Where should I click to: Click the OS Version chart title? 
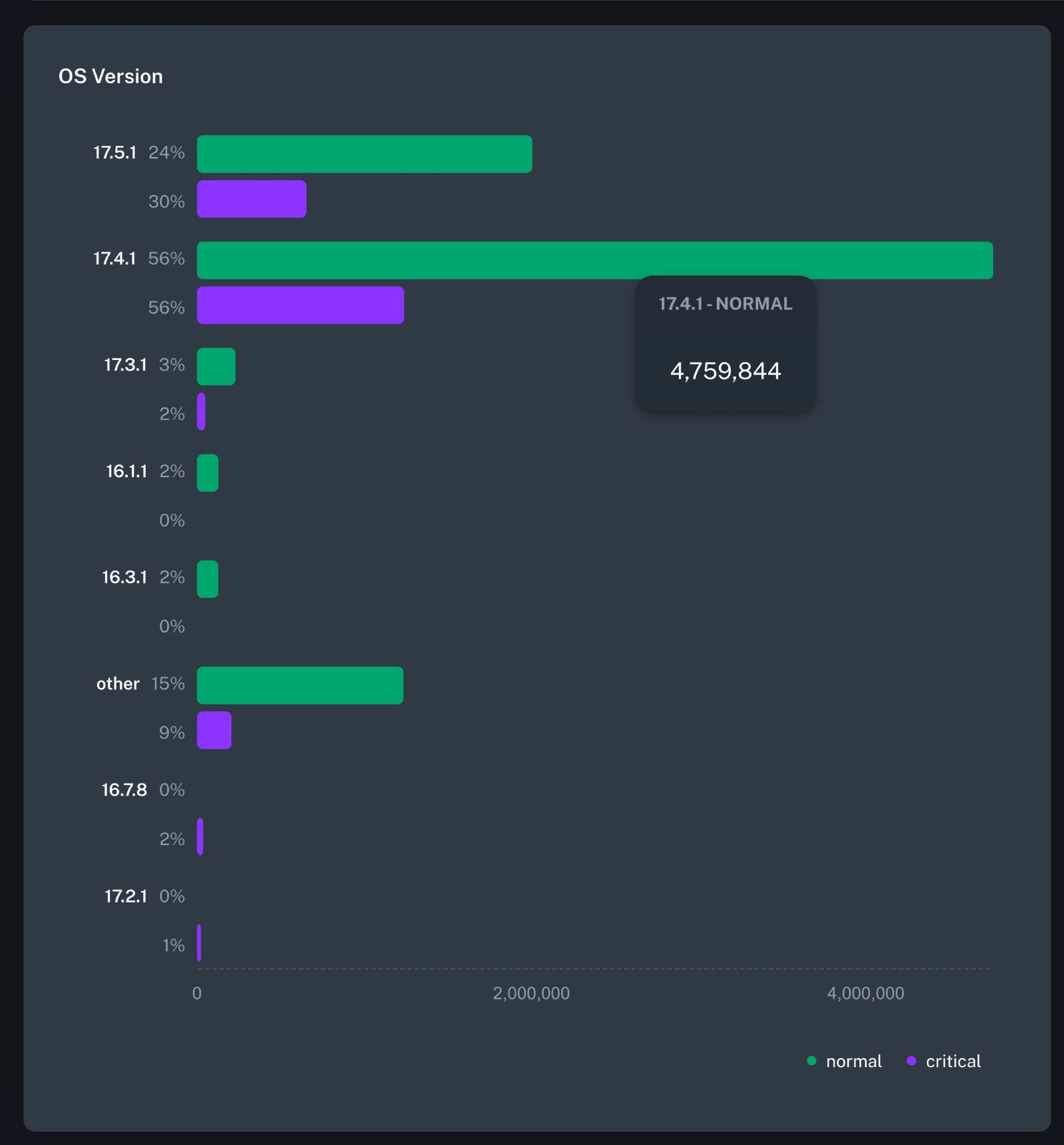pyautogui.click(x=110, y=77)
